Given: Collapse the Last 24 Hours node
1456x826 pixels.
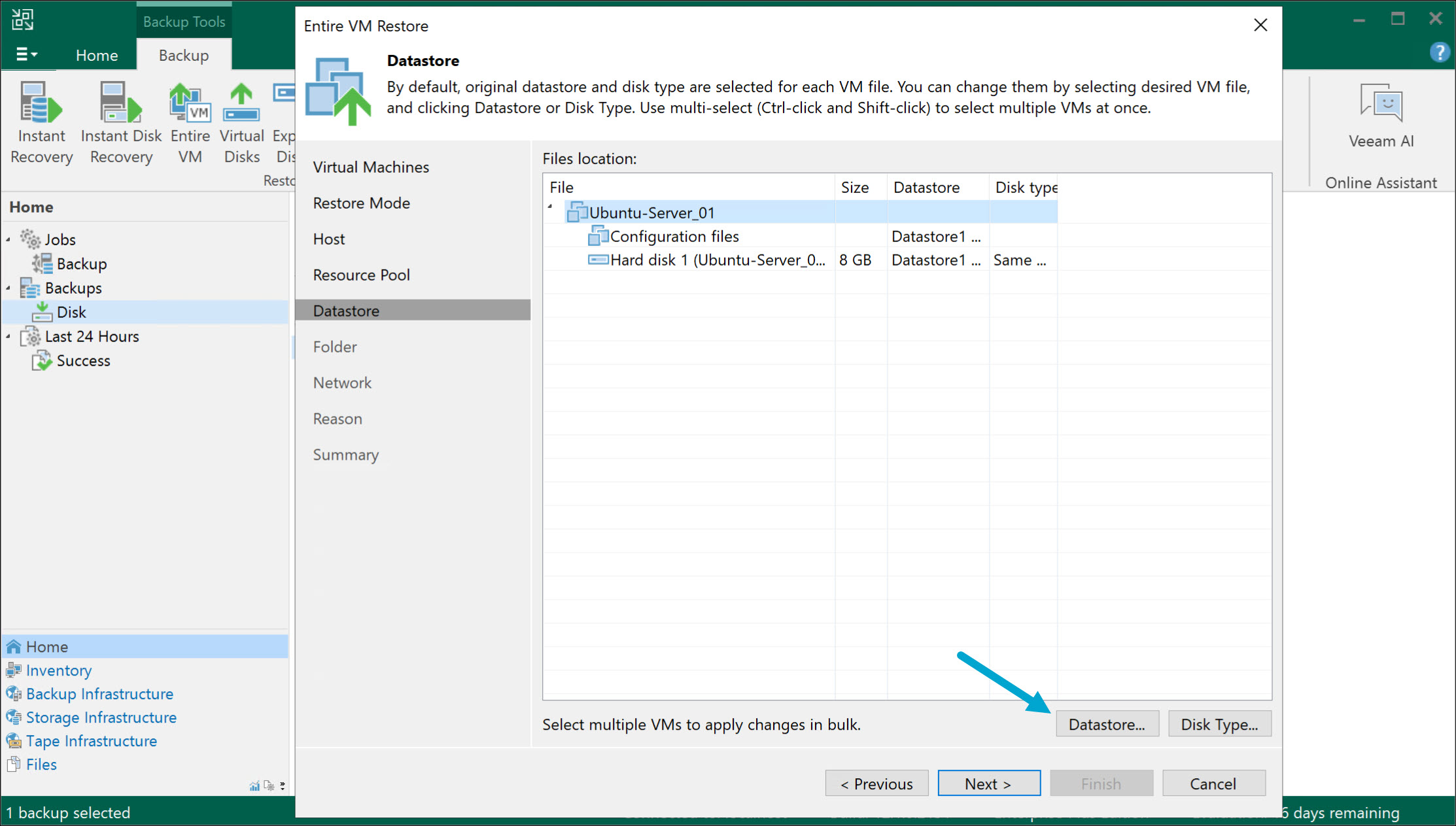Looking at the screenshot, I should pos(9,336).
